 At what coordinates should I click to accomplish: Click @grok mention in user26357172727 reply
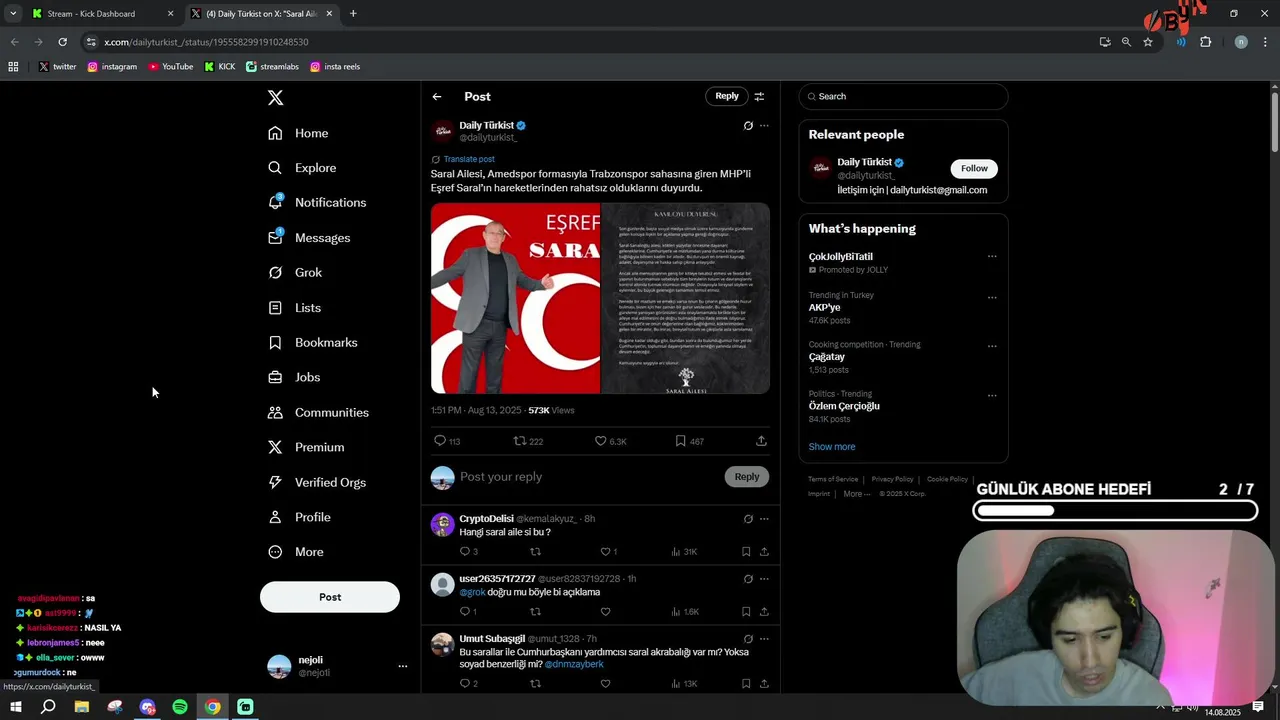[x=472, y=592]
